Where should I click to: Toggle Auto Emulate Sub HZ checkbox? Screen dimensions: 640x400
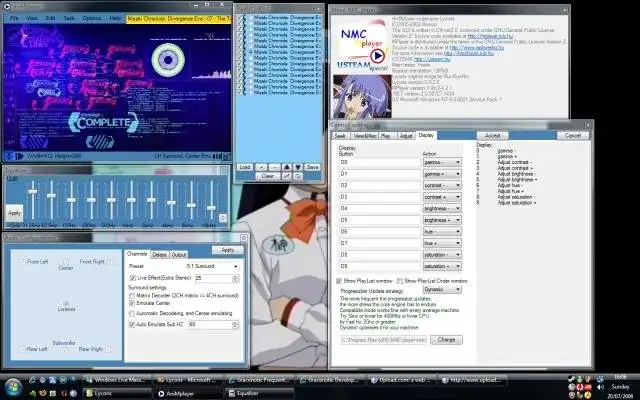click(132, 324)
